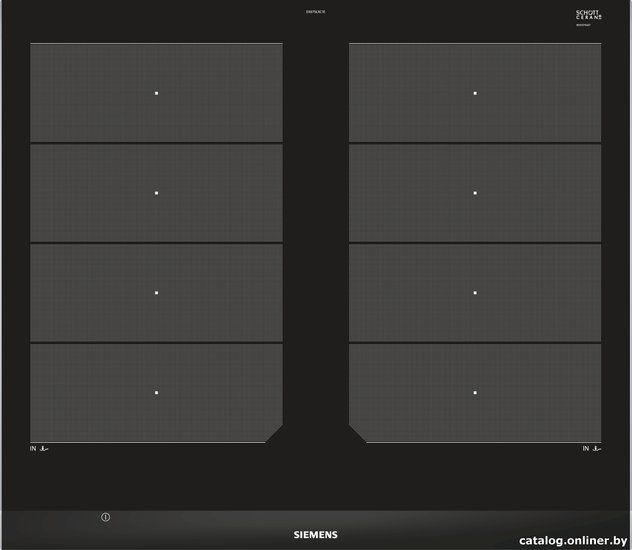This screenshot has width=632, height=550.
Task: Click the angled corner of bottom-right zone
Action: (x=358, y=433)
